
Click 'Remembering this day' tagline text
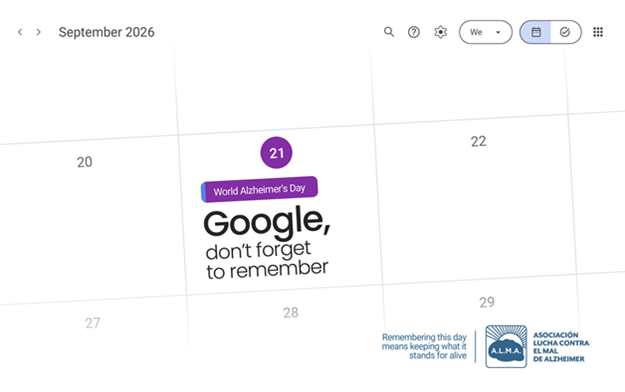424,346
